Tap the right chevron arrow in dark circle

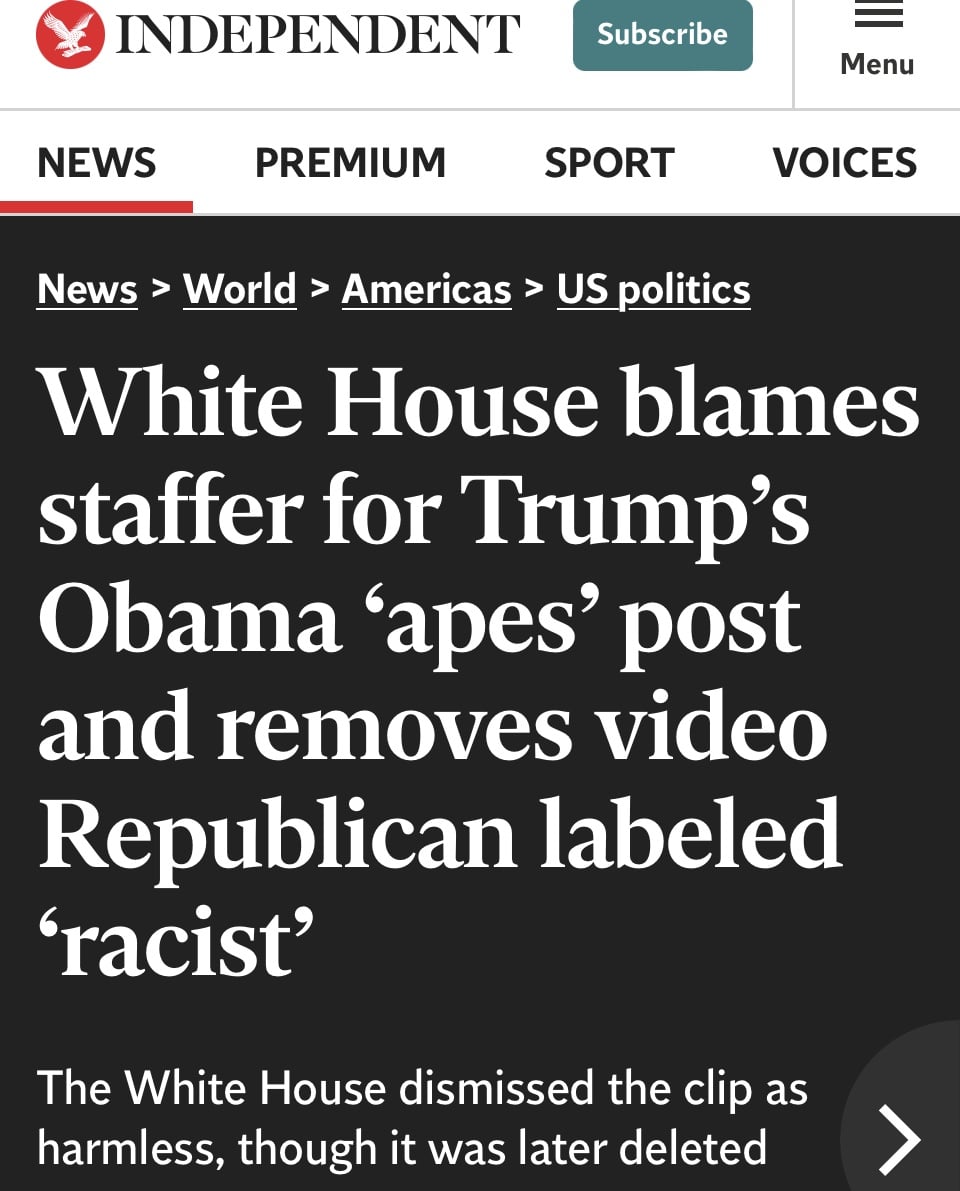pyautogui.click(x=899, y=1139)
